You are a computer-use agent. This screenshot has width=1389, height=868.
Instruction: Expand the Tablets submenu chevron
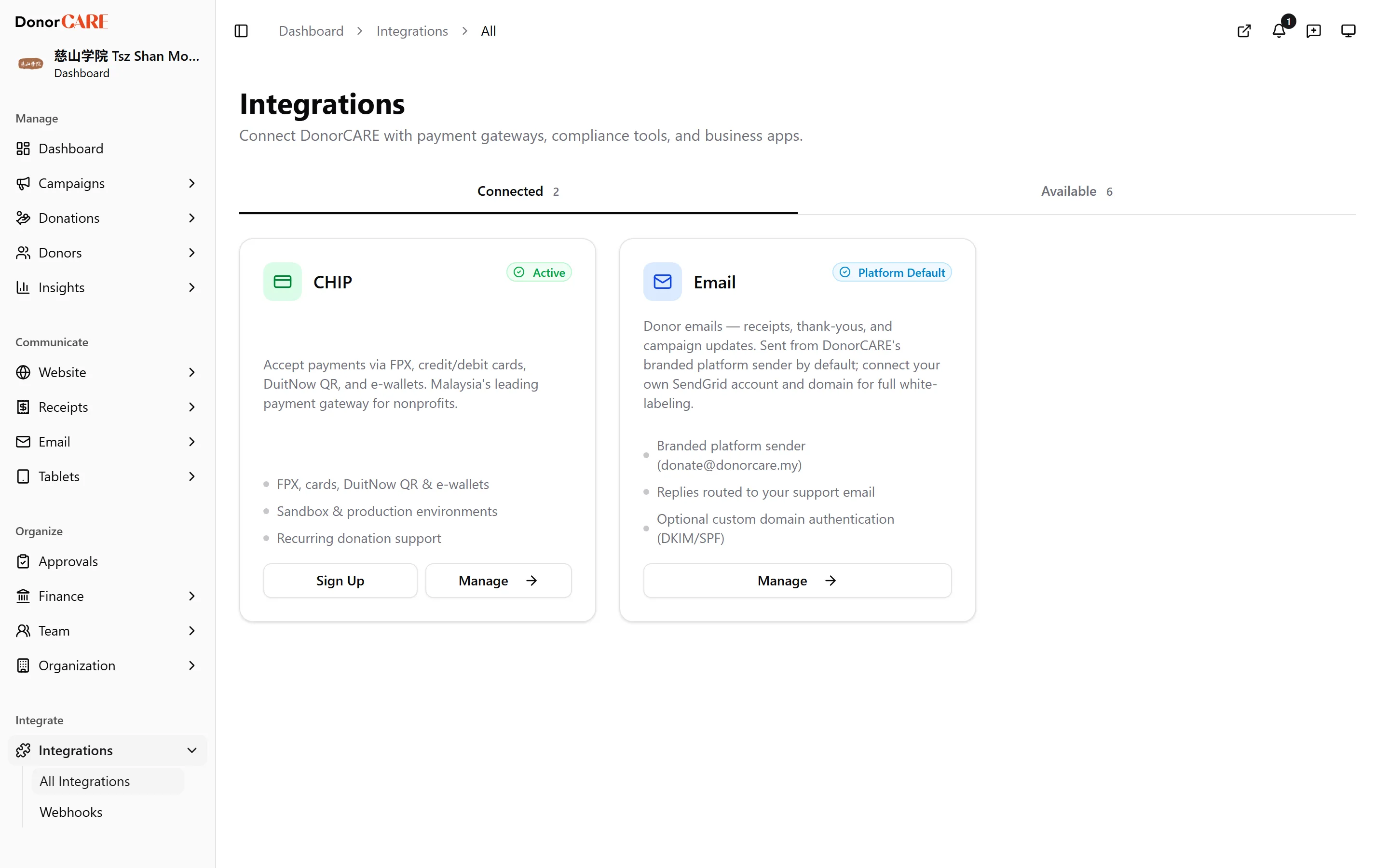(191, 476)
